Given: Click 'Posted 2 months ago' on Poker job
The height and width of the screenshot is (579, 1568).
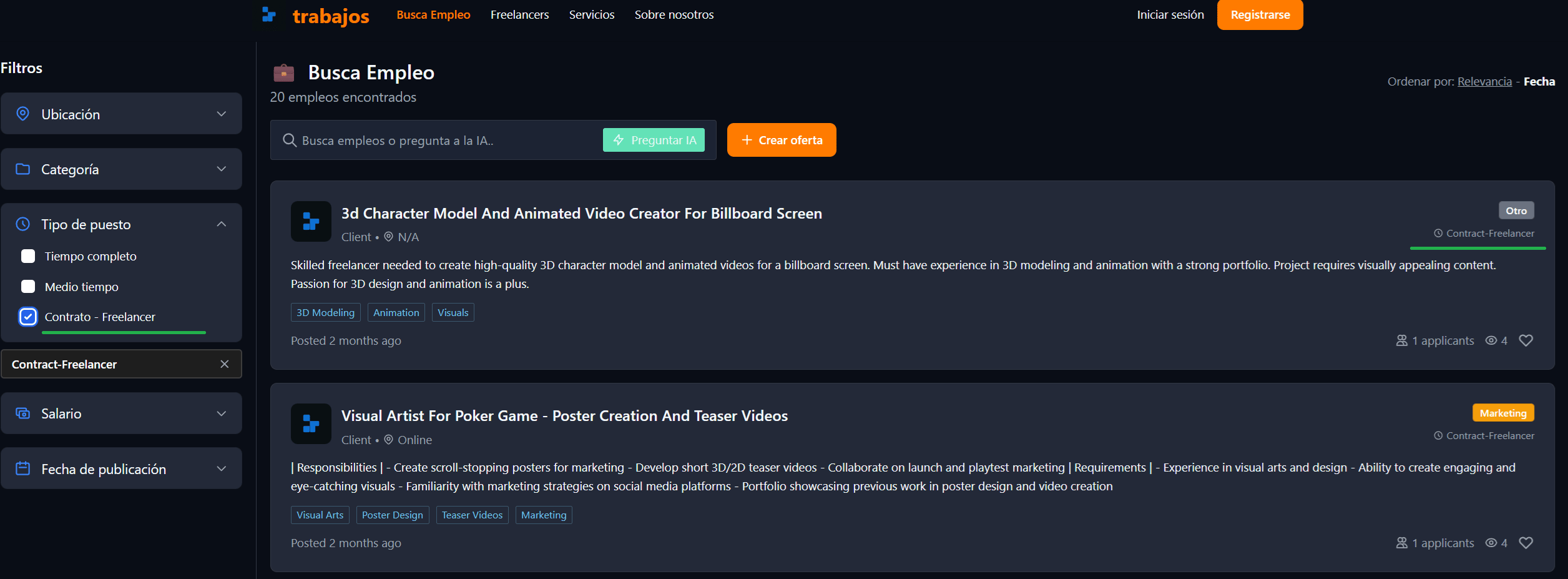Looking at the screenshot, I should click(x=346, y=543).
